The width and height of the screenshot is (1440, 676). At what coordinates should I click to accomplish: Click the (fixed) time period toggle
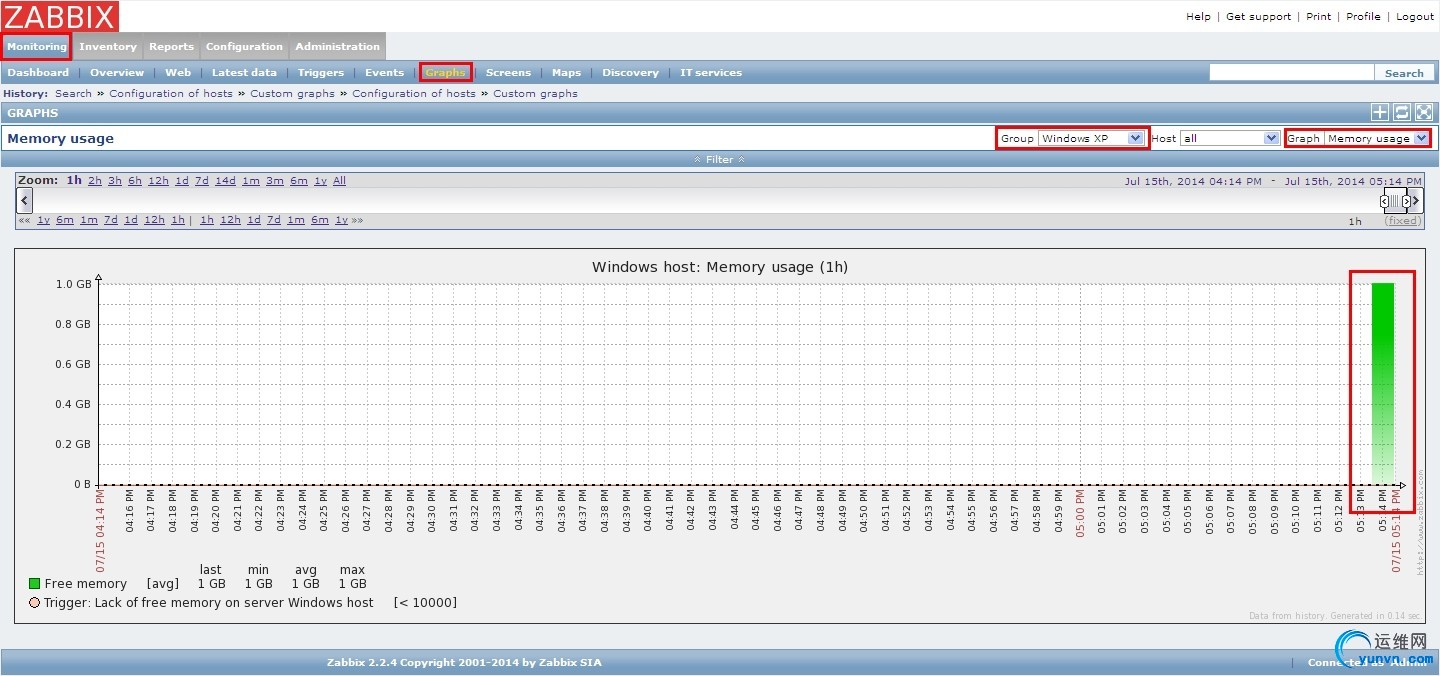pos(1402,221)
